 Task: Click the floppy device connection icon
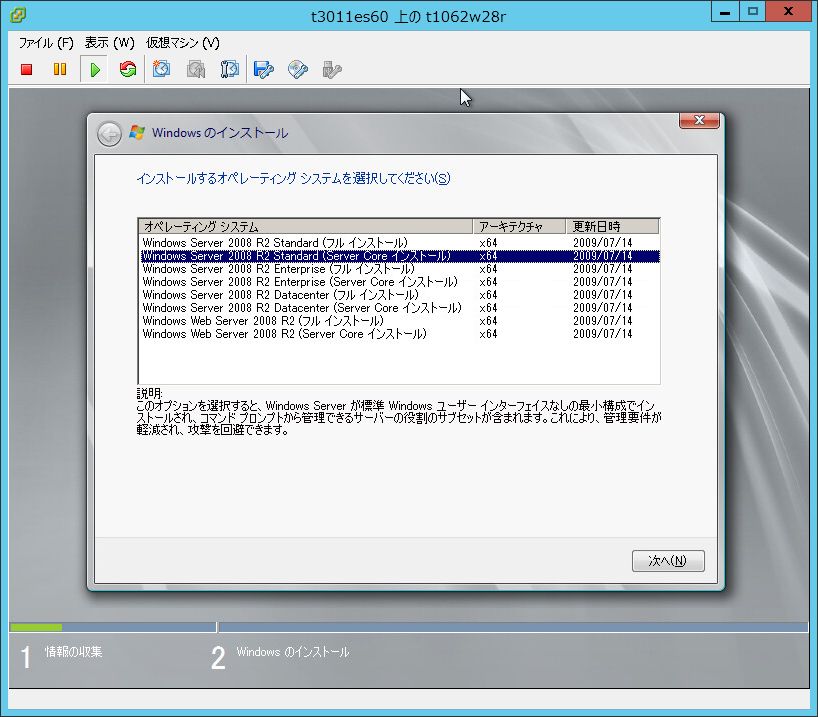[x=263, y=69]
